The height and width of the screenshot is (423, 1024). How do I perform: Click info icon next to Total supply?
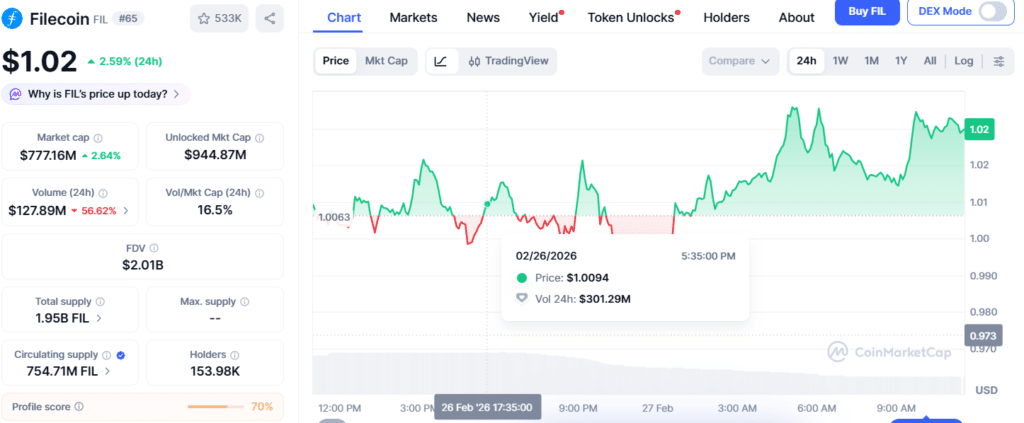pos(100,302)
